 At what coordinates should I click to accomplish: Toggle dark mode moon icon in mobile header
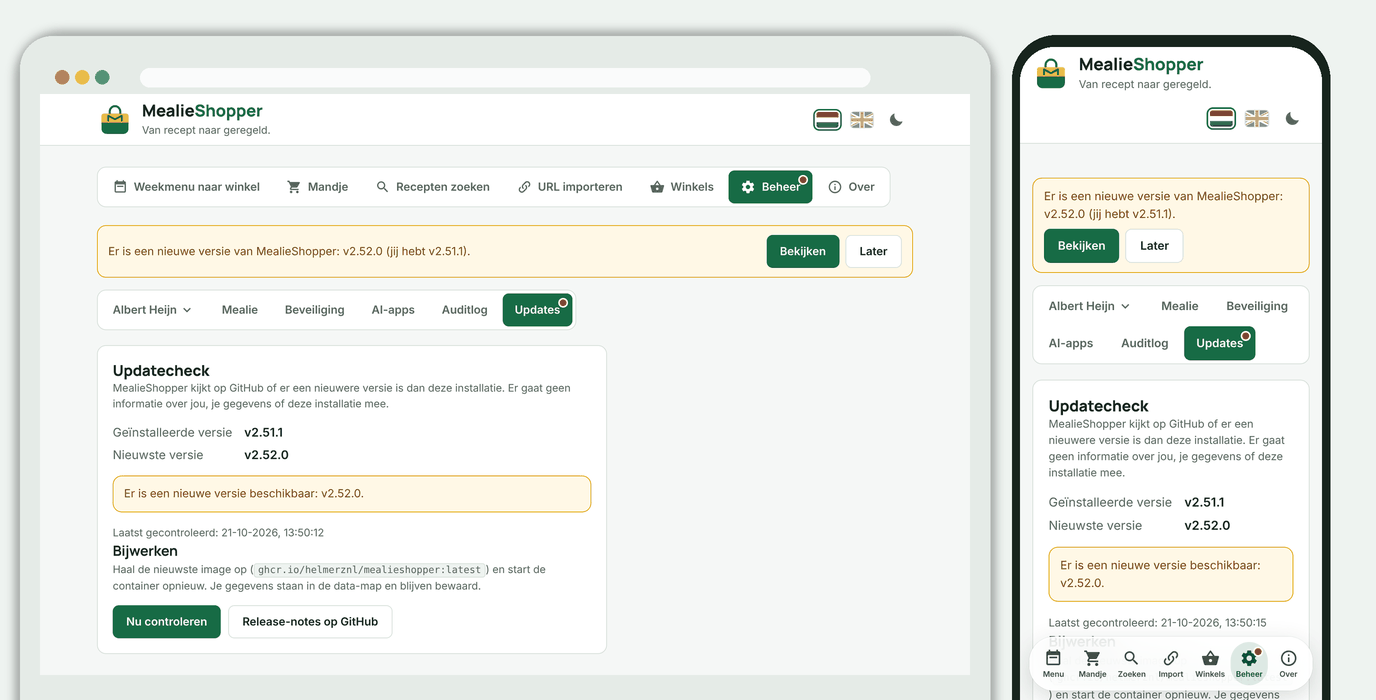pos(1292,119)
